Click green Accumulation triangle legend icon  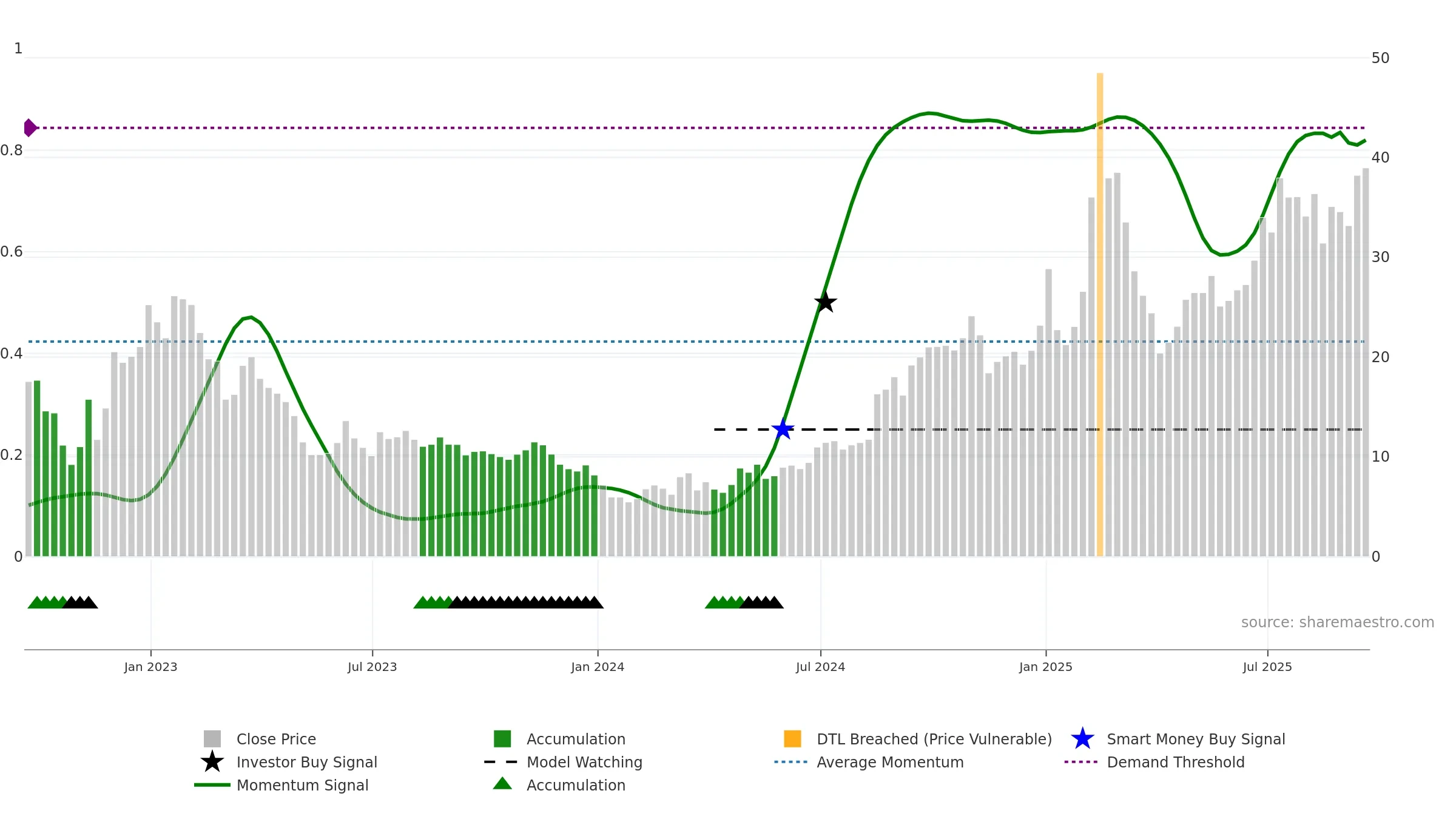click(x=502, y=784)
